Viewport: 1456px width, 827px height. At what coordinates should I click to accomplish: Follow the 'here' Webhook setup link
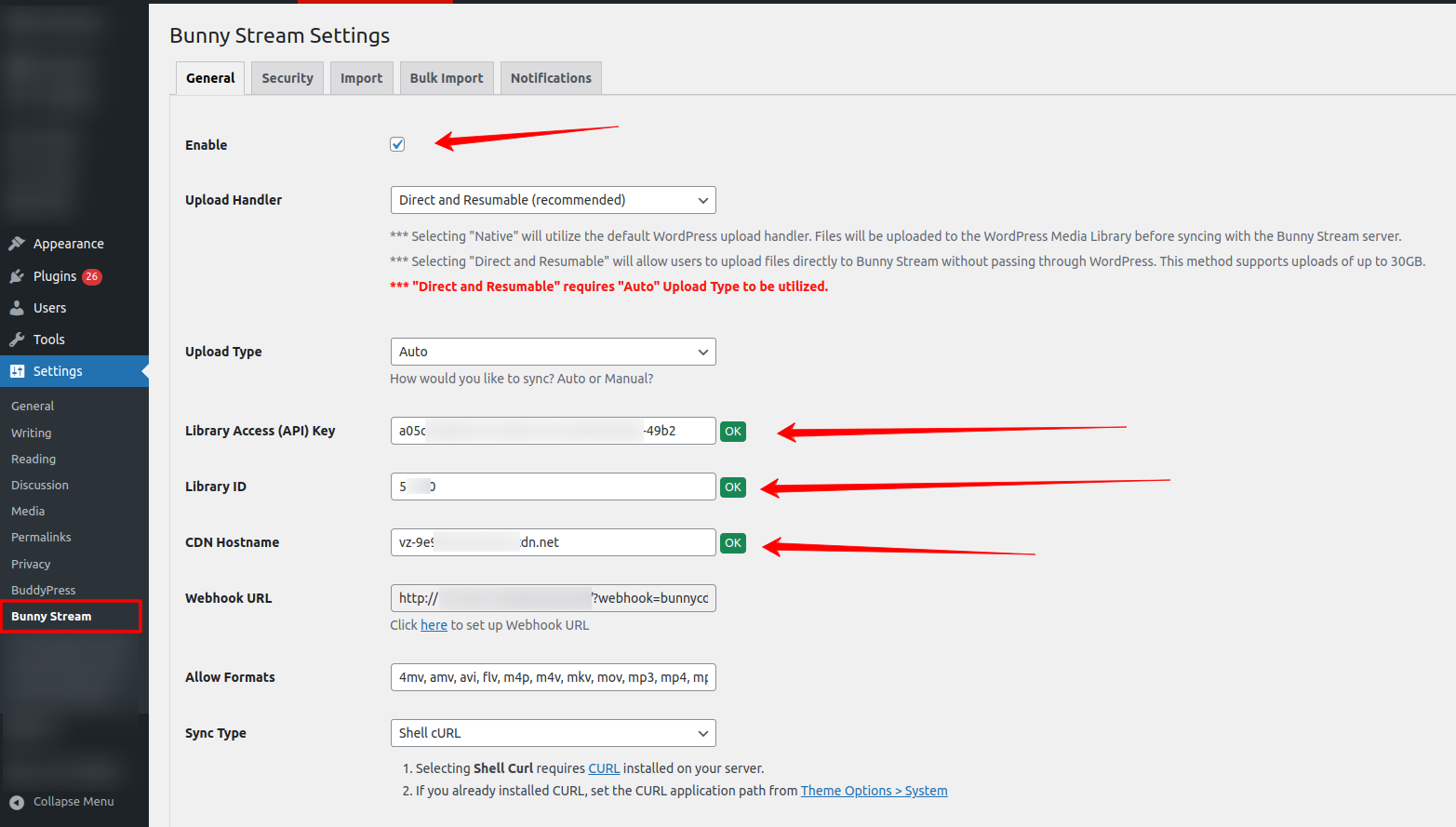coord(434,625)
